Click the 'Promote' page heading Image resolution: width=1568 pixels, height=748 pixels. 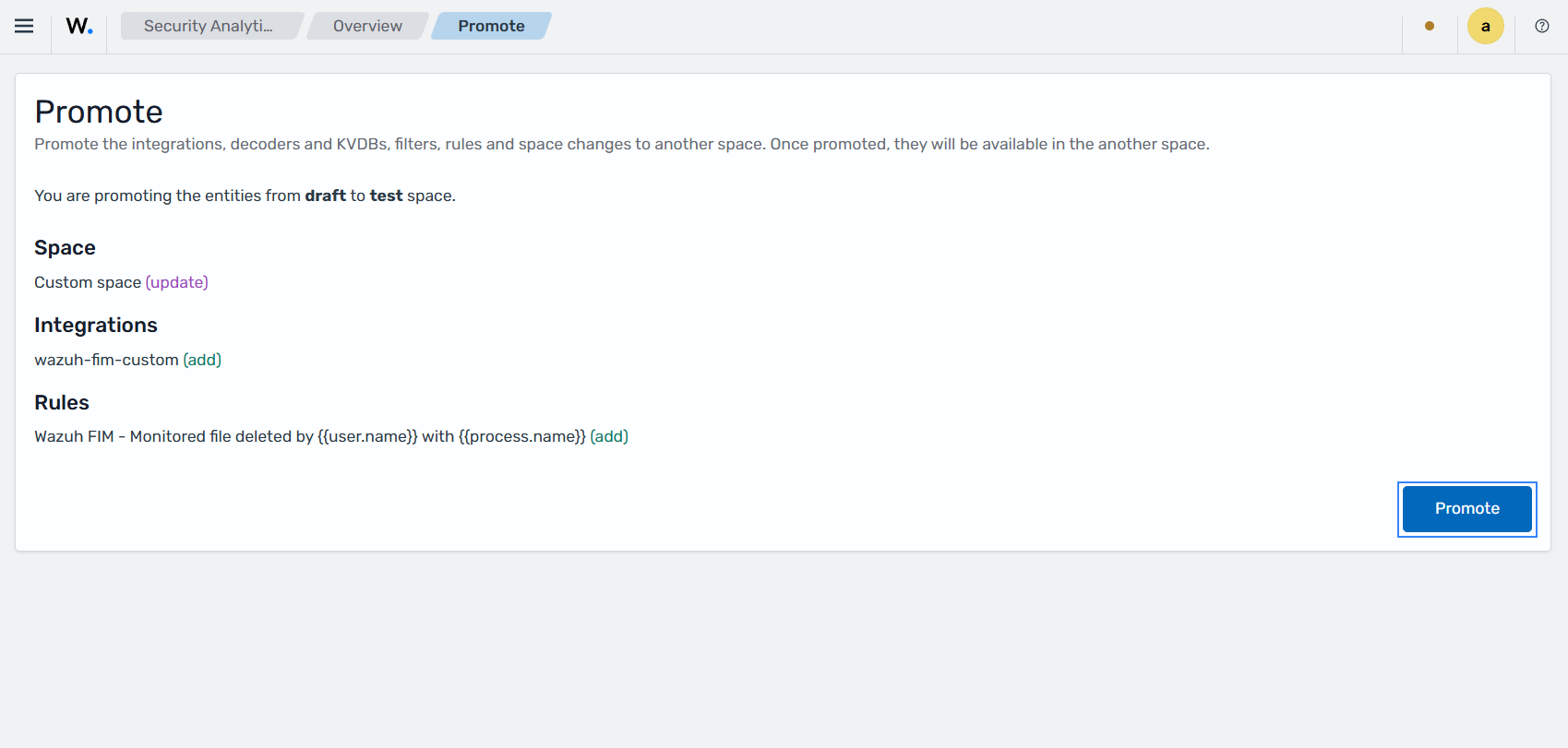pos(99,112)
